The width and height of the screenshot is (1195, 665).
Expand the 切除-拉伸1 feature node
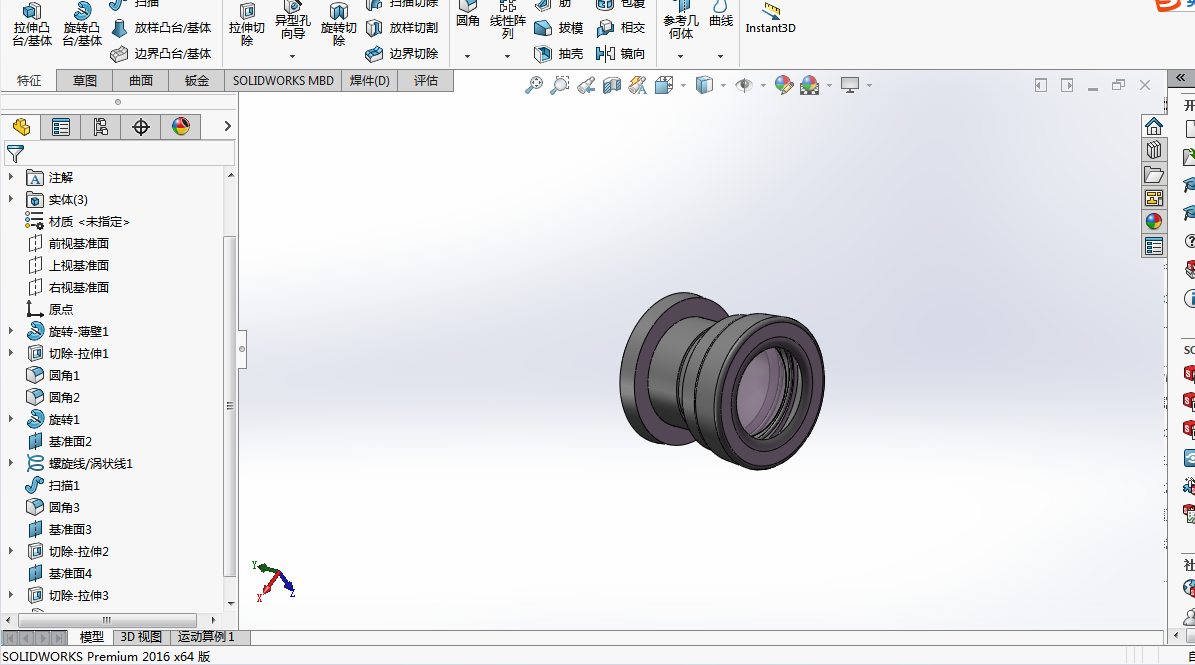pyautogui.click(x=11, y=353)
